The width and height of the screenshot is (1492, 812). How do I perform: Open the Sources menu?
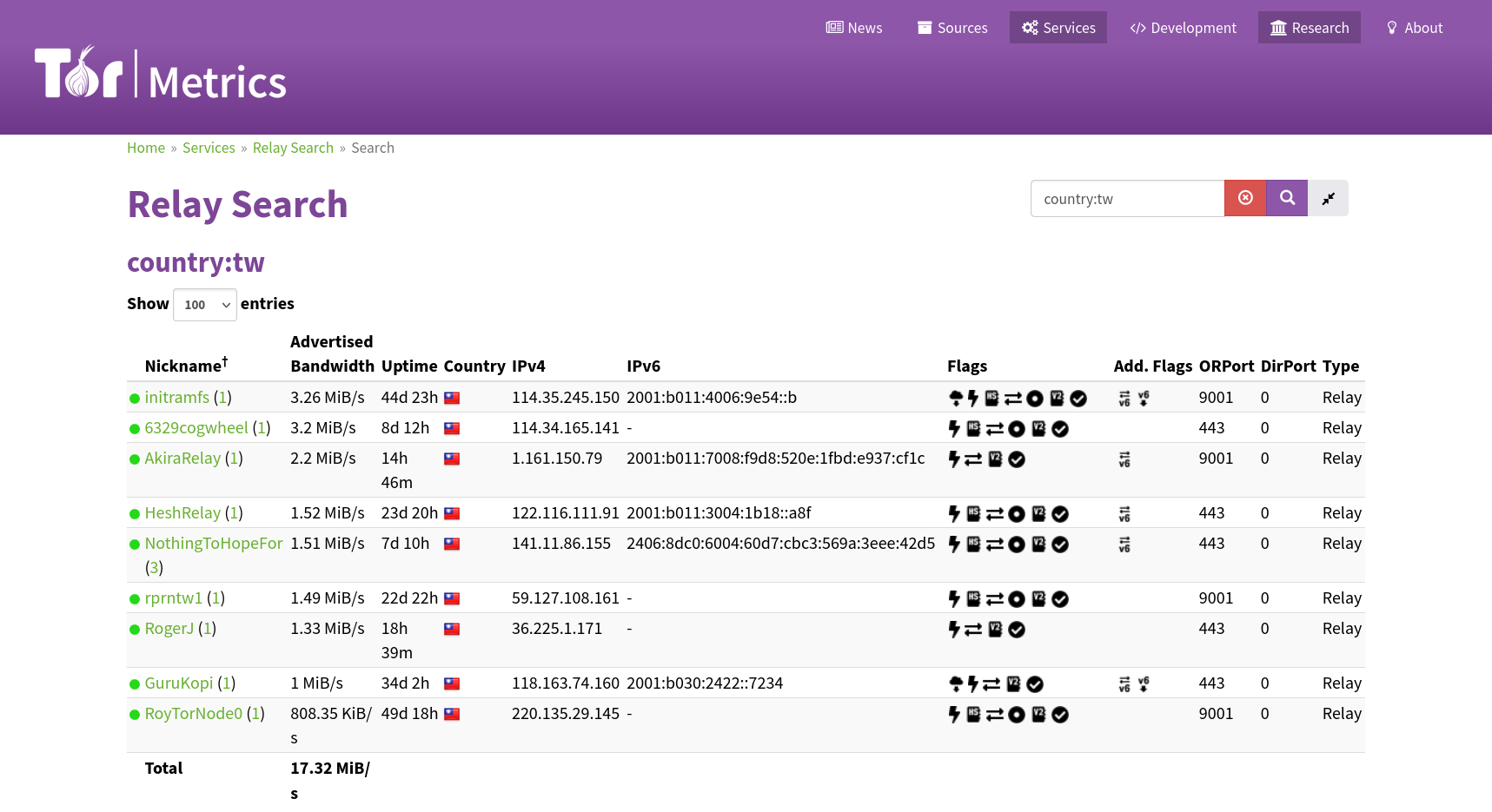(x=952, y=28)
